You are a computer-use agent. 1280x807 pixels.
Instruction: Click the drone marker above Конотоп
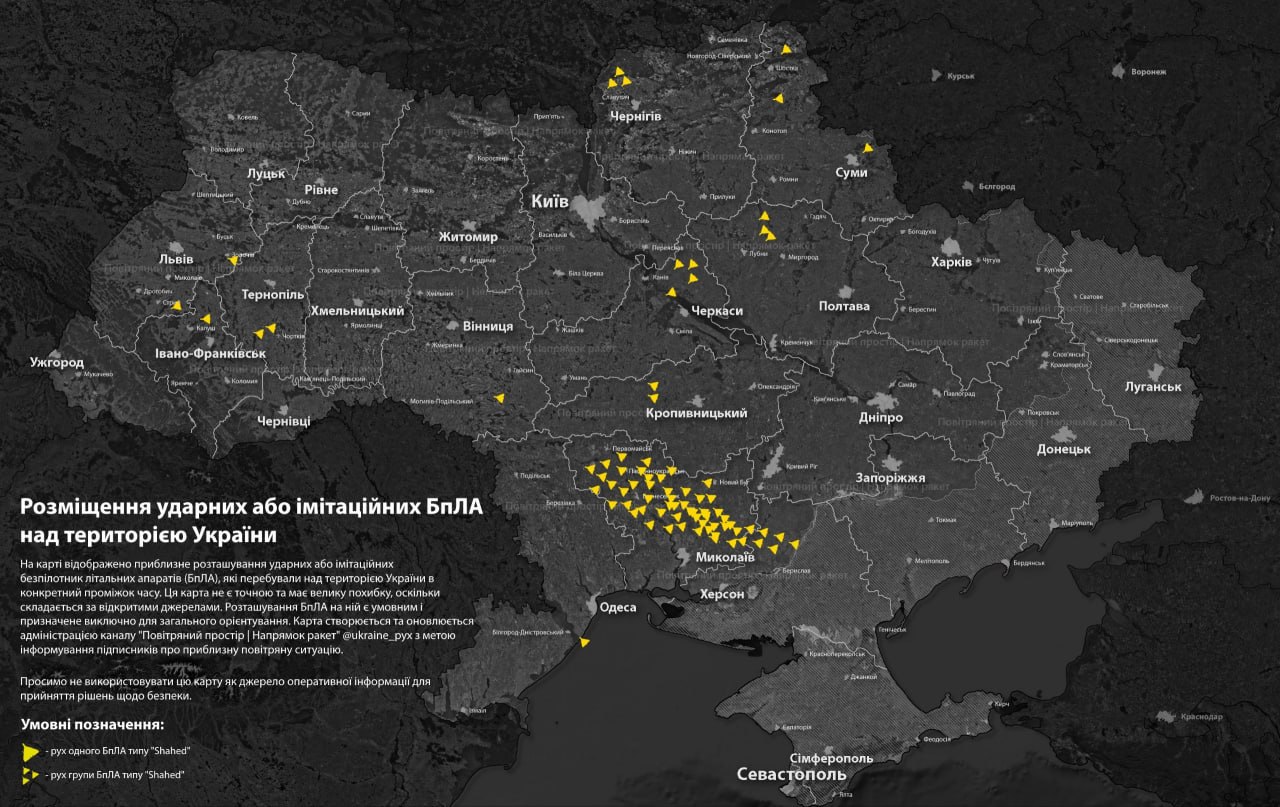pos(779,98)
